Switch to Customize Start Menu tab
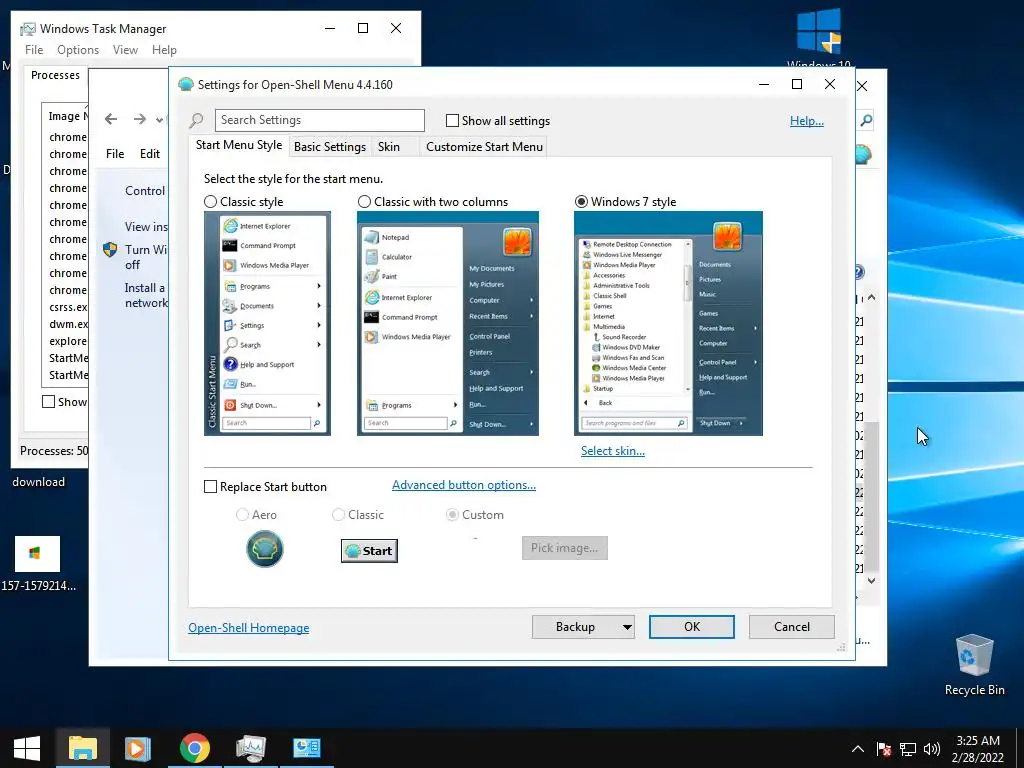1024x768 pixels. [485, 147]
